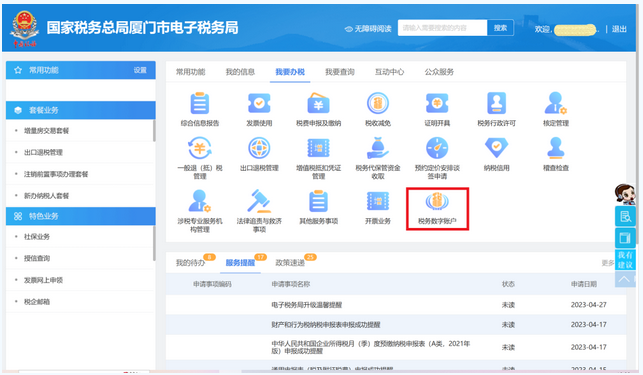643x375 pixels.
Task: Click the customer service avatar icon
Action: pyautogui.click(x=625, y=194)
